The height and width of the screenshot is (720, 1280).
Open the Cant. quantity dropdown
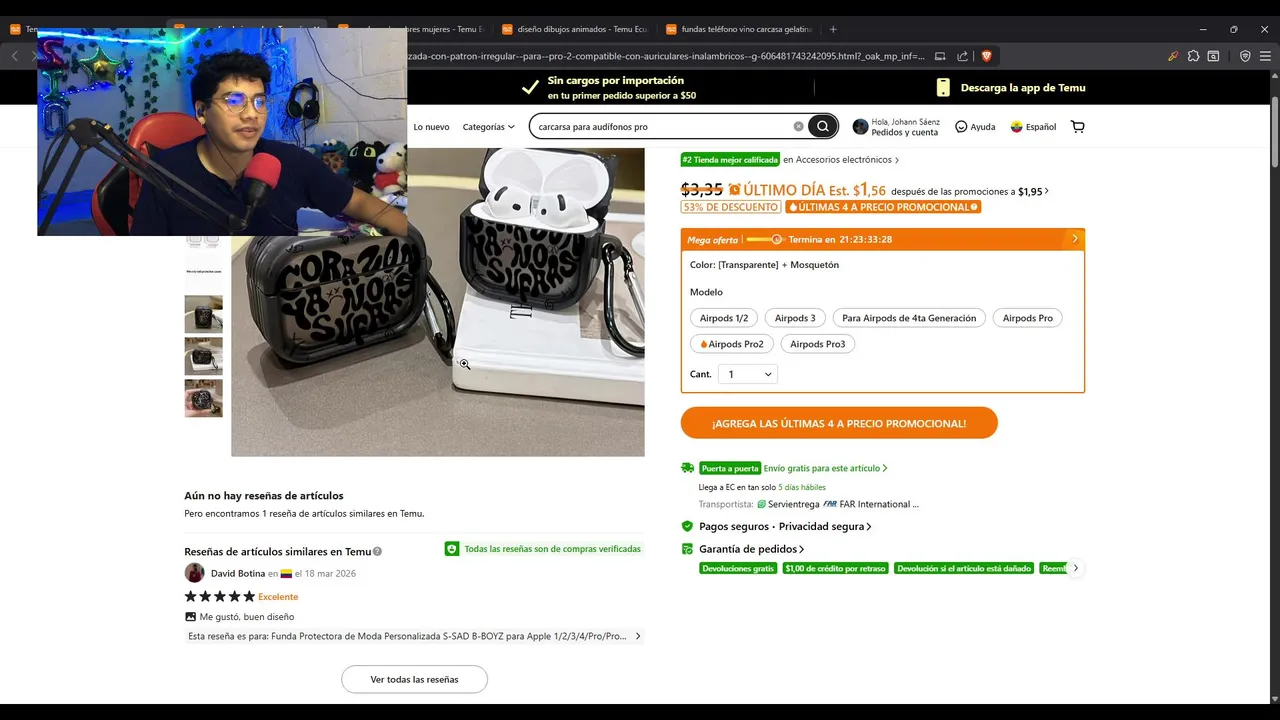(748, 374)
